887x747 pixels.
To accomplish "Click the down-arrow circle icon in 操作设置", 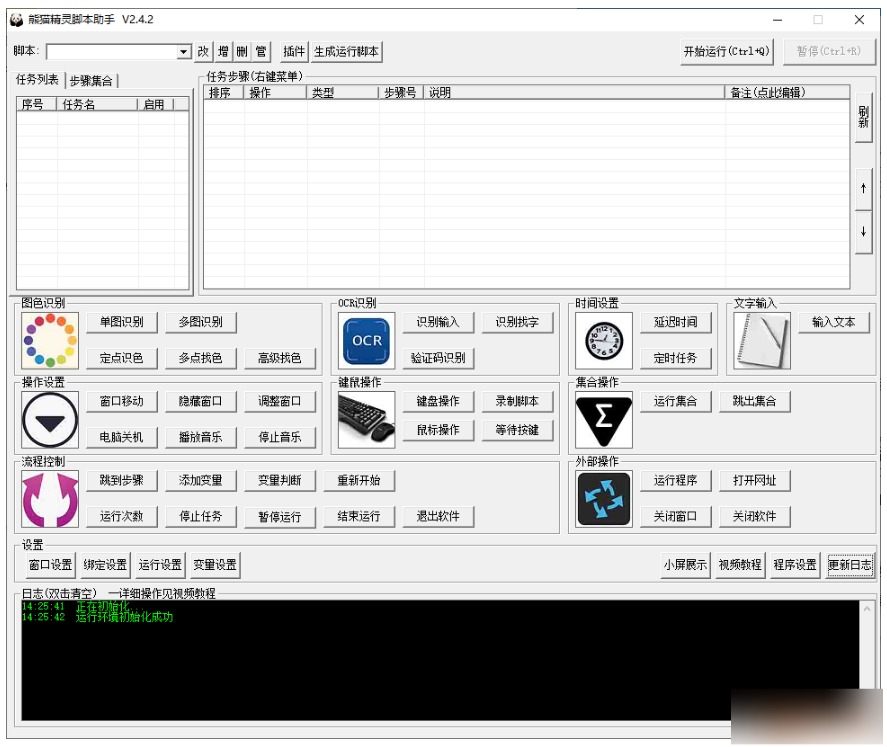I will [x=50, y=420].
